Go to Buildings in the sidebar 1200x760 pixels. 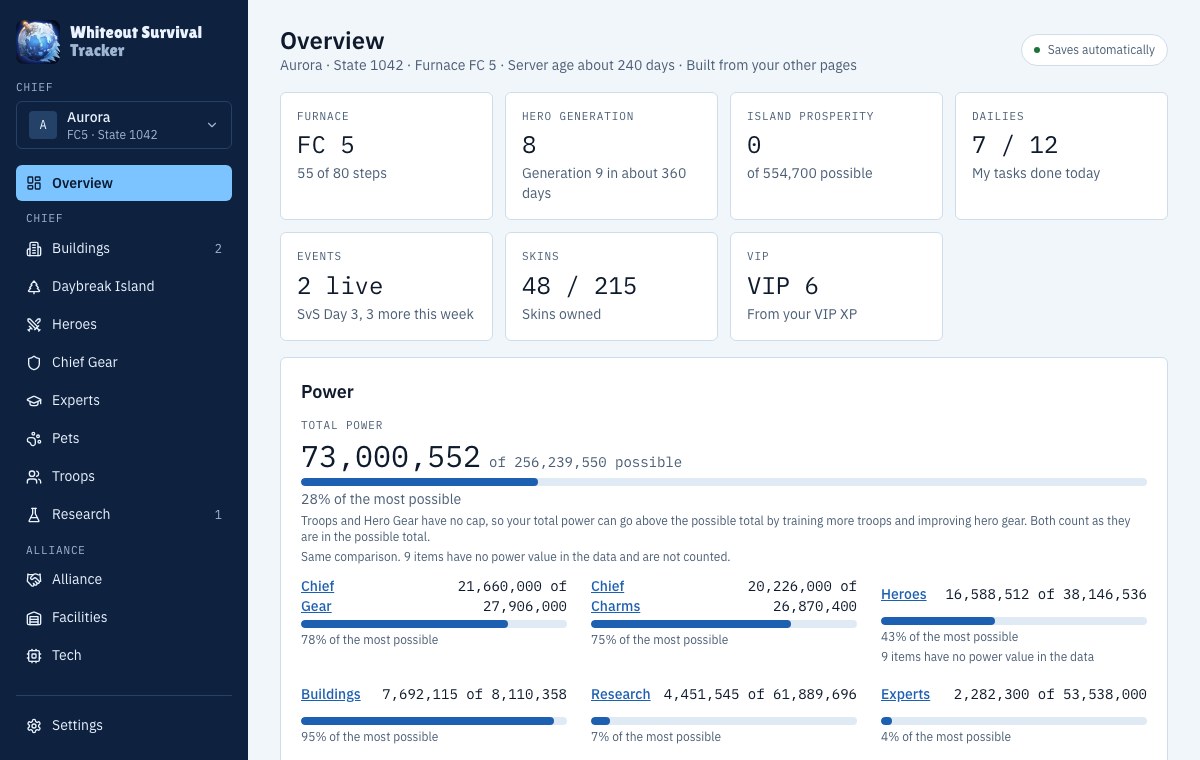pos(124,248)
